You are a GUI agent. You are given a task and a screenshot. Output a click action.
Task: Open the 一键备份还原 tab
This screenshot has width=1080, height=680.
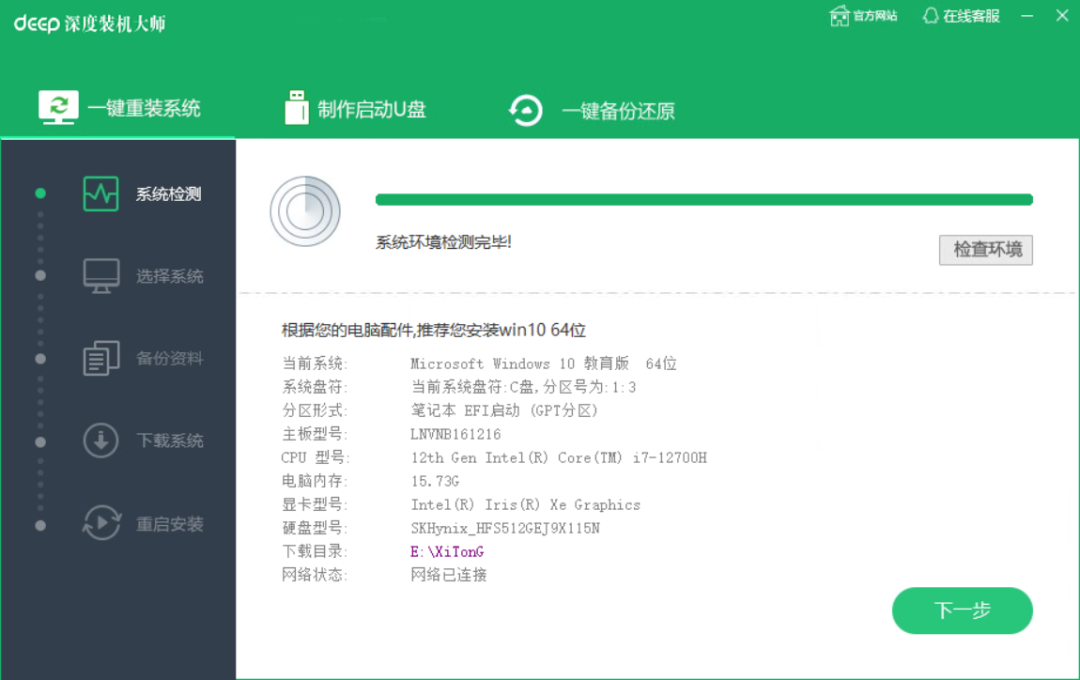pos(591,110)
